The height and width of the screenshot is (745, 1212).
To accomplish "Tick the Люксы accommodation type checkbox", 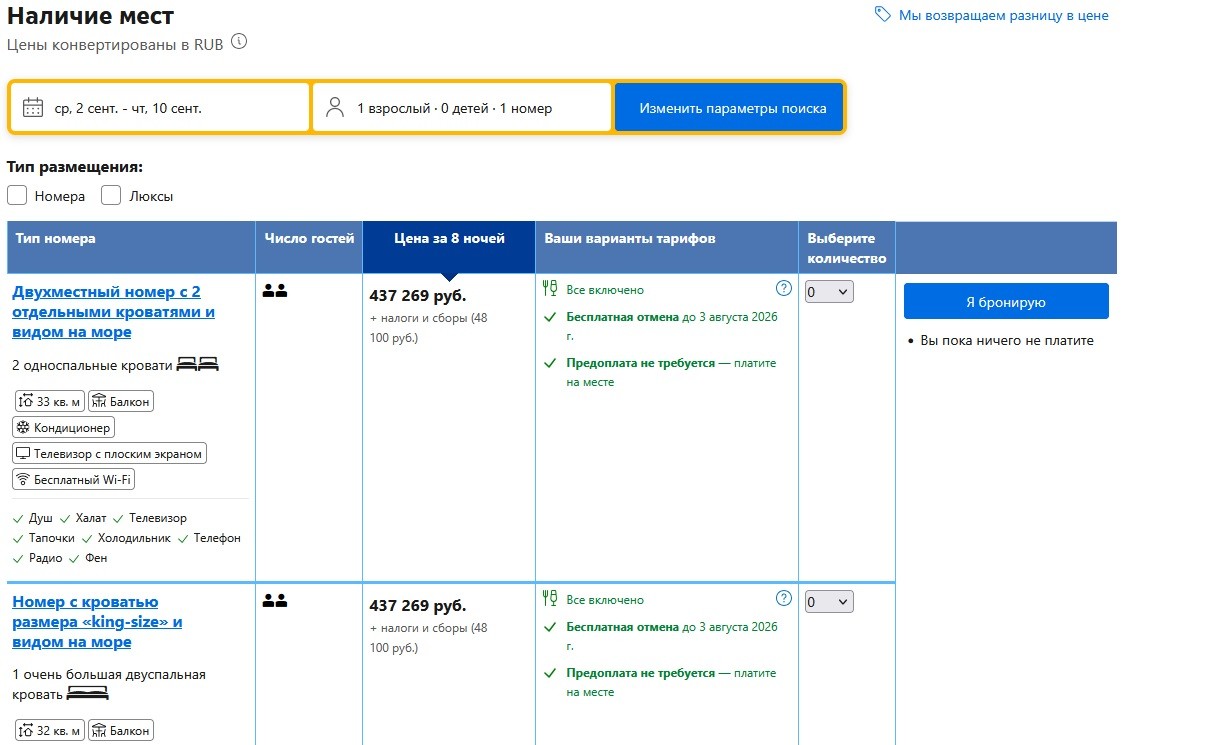I will (x=111, y=195).
